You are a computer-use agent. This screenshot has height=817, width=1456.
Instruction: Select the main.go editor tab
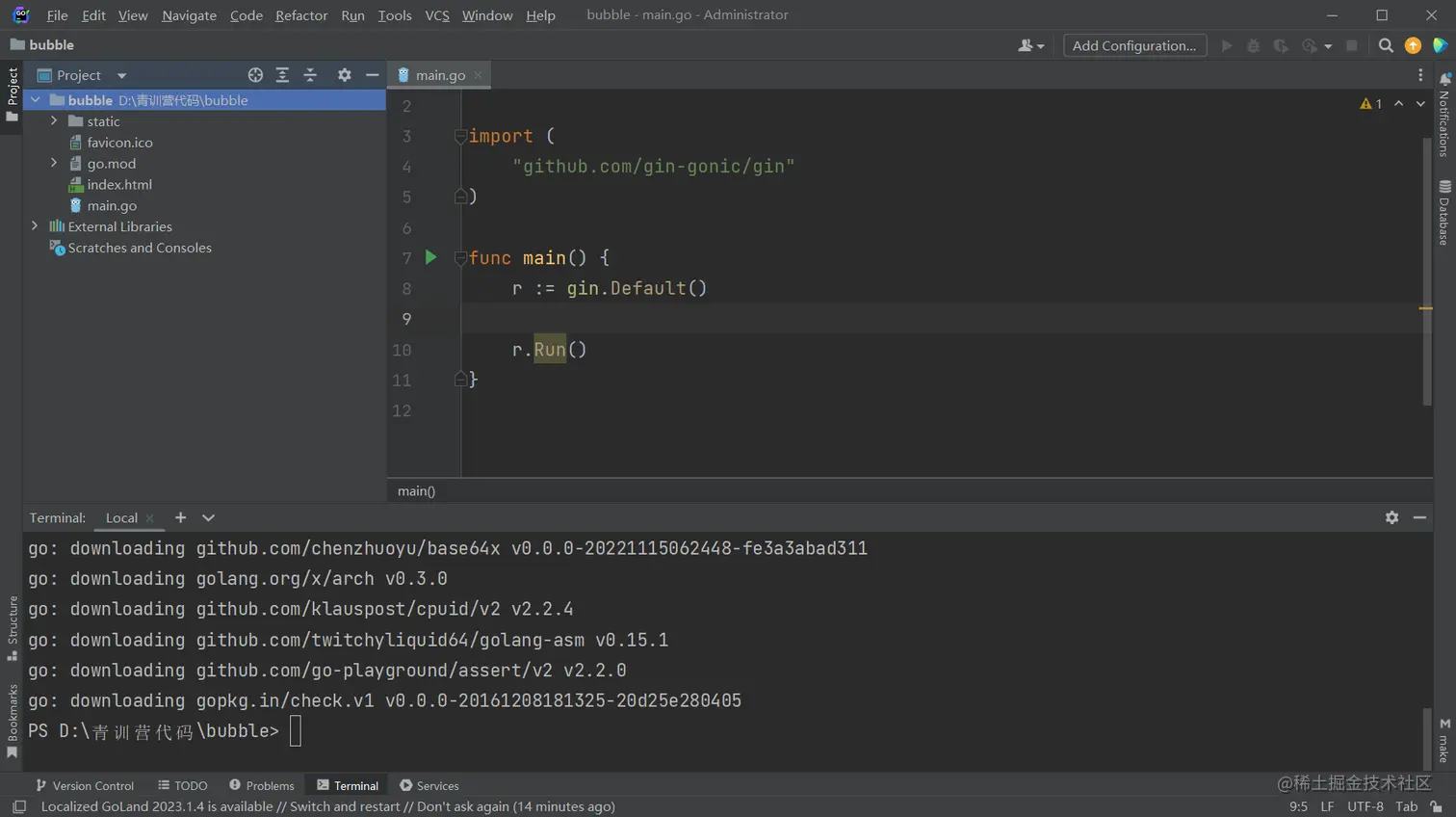coord(440,75)
